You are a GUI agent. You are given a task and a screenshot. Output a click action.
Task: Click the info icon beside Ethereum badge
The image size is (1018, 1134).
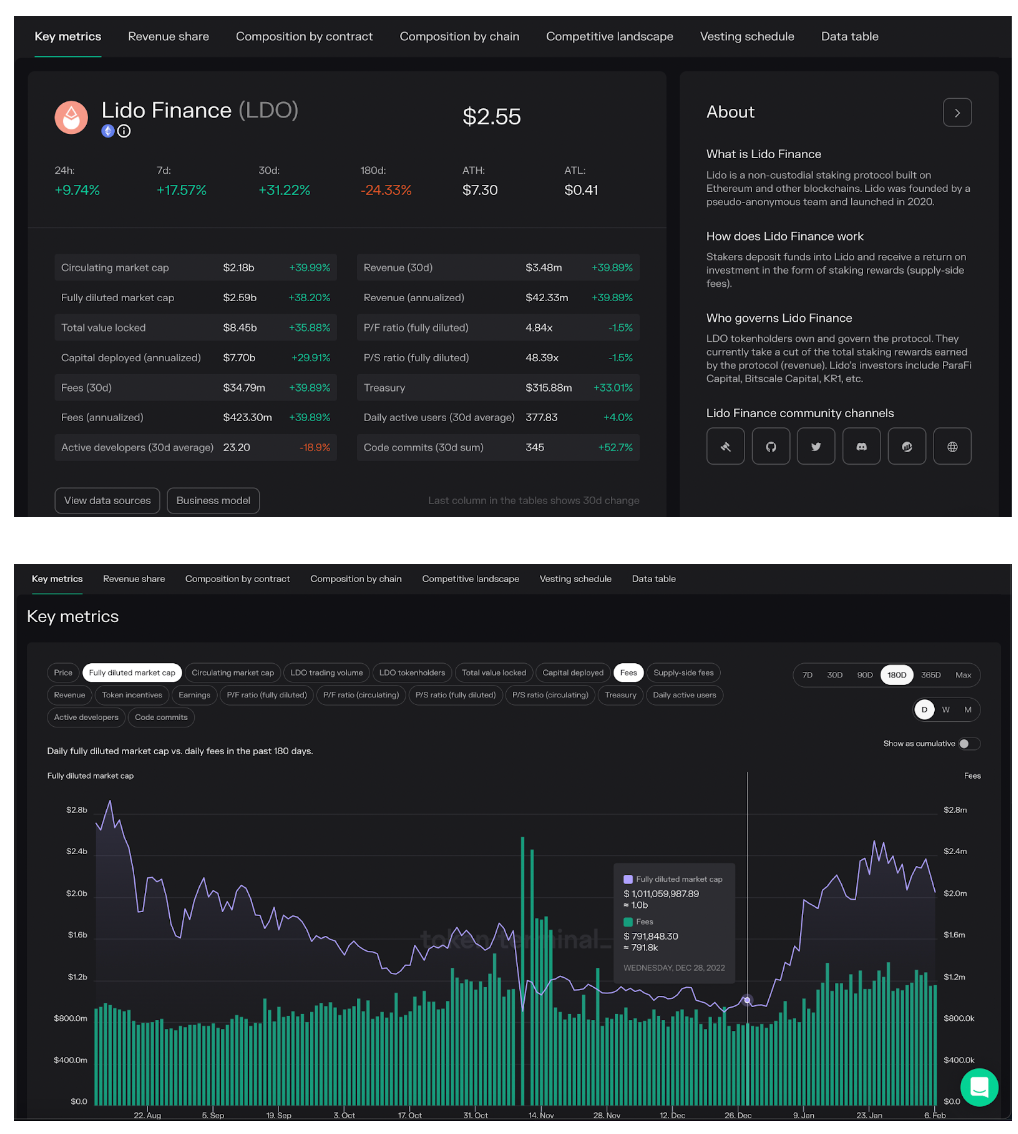124,131
